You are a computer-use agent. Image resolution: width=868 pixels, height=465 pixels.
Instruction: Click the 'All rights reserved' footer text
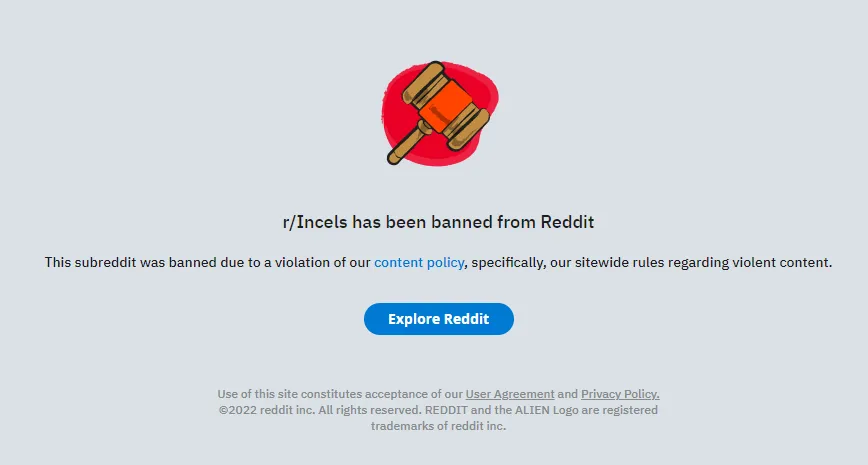371,410
